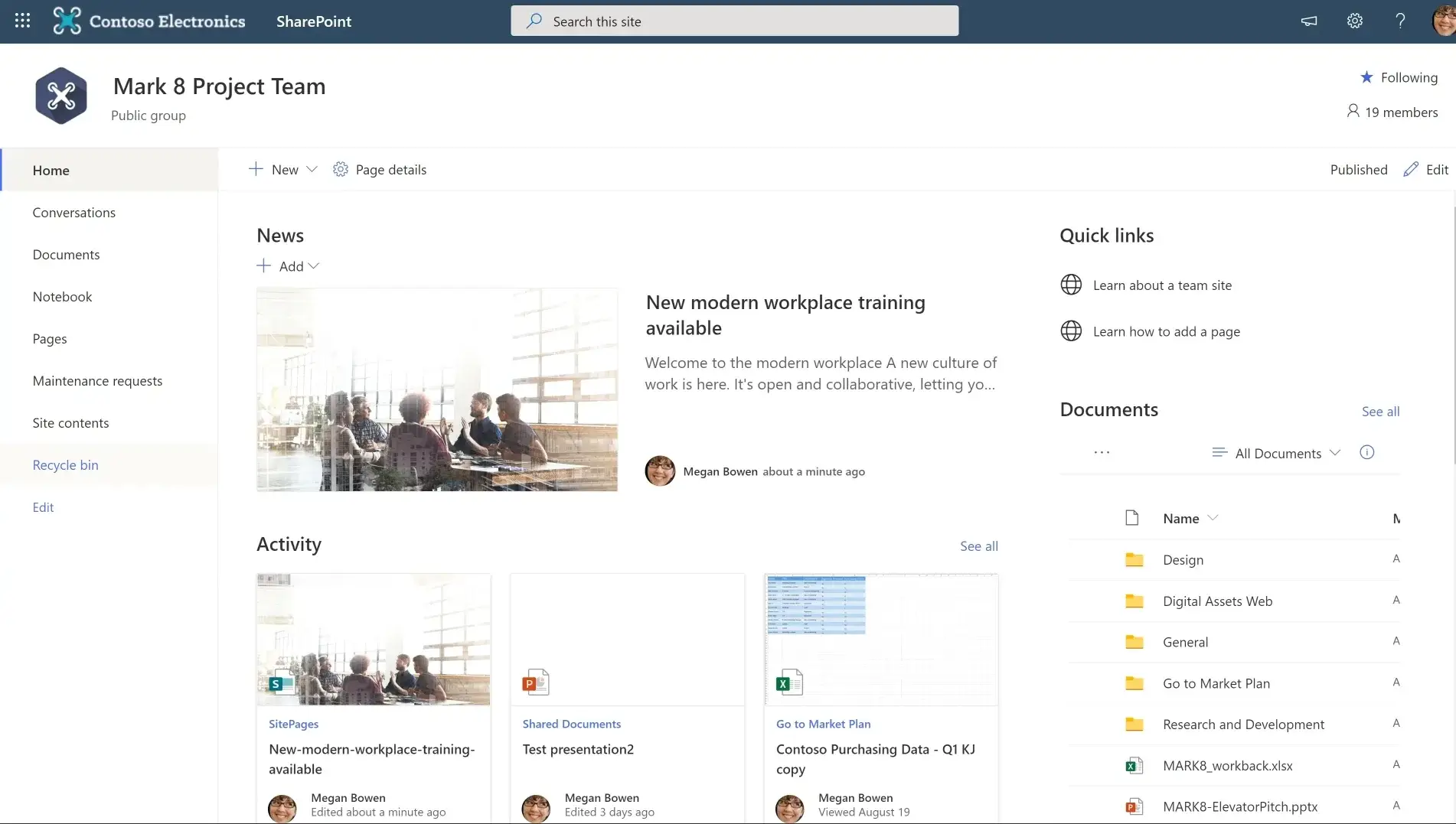The image size is (1456, 824).
Task: Open the Office 365 app launcher
Action: (x=21, y=21)
